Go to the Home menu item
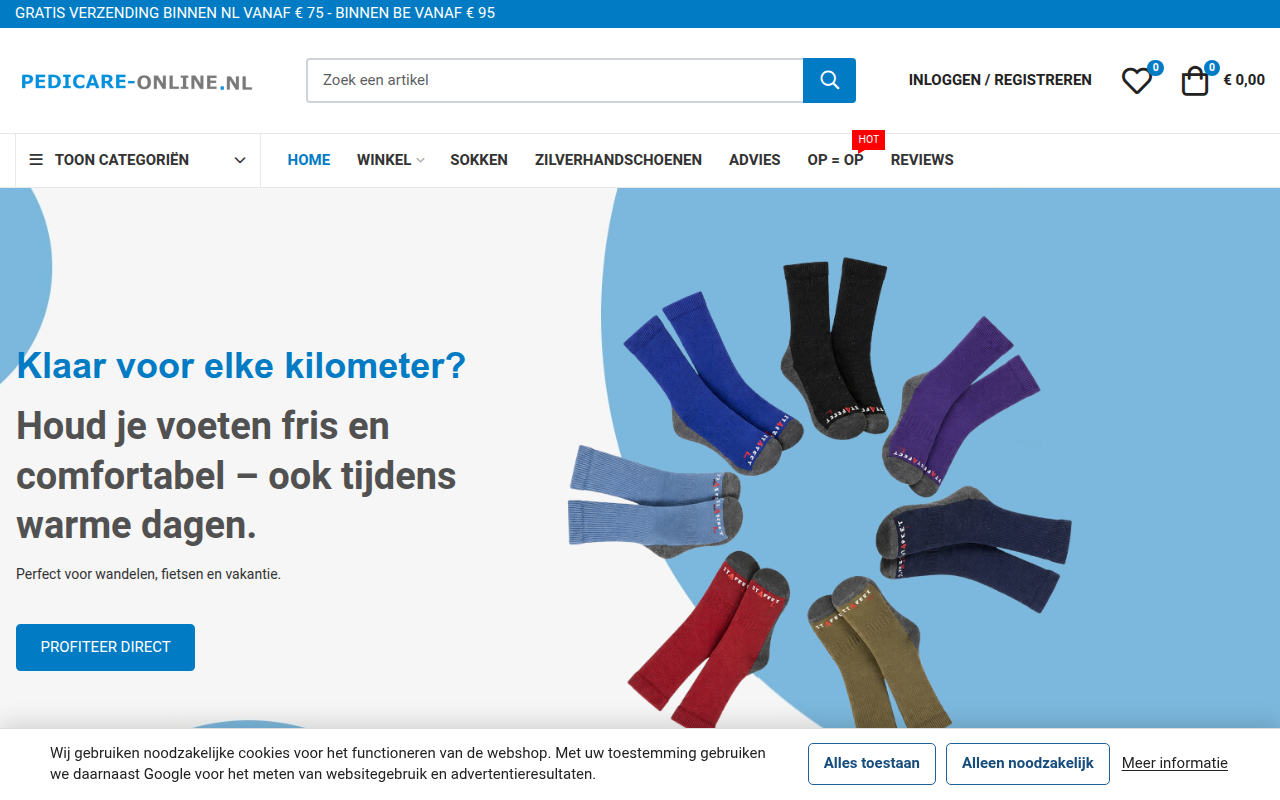Screen dimensions: 1280x800 [x=309, y=160]
